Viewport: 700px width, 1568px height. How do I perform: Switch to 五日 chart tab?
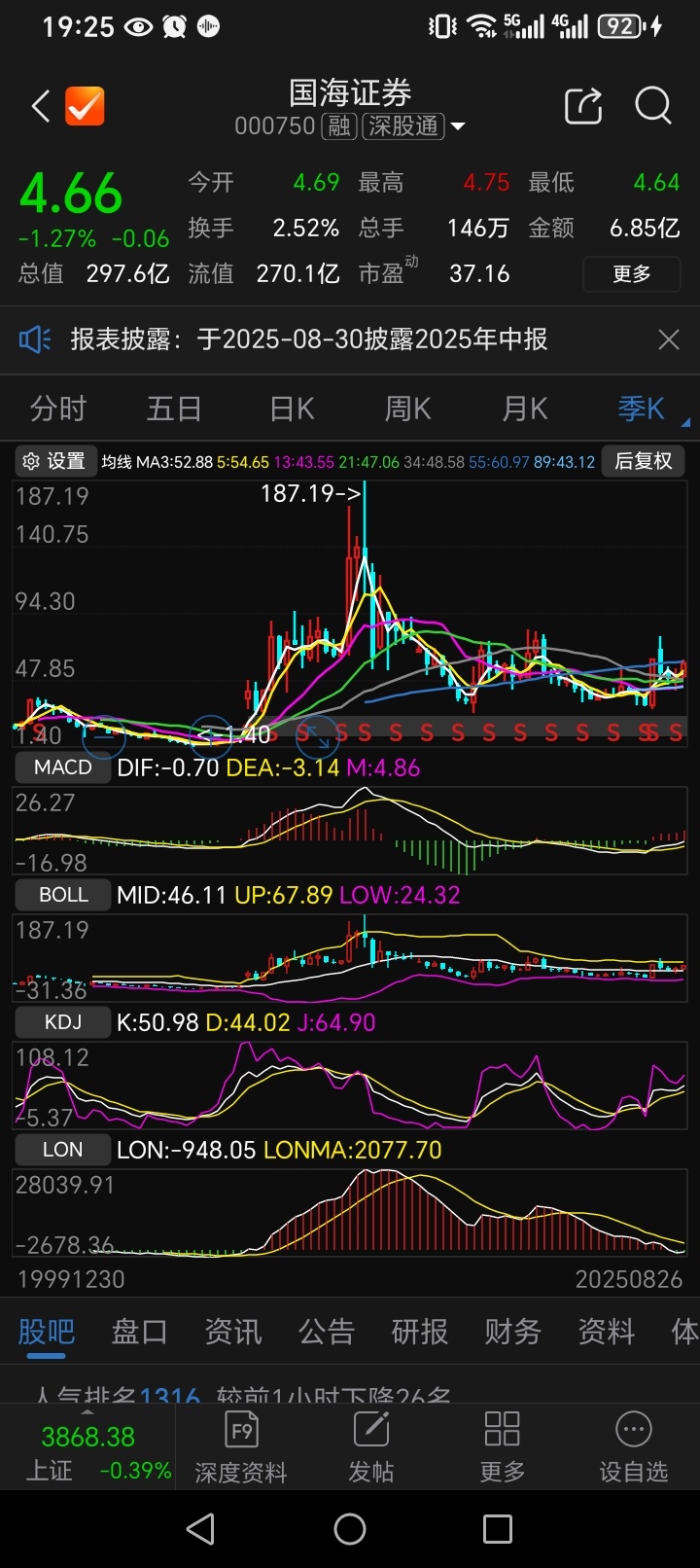tap(174, 409)
